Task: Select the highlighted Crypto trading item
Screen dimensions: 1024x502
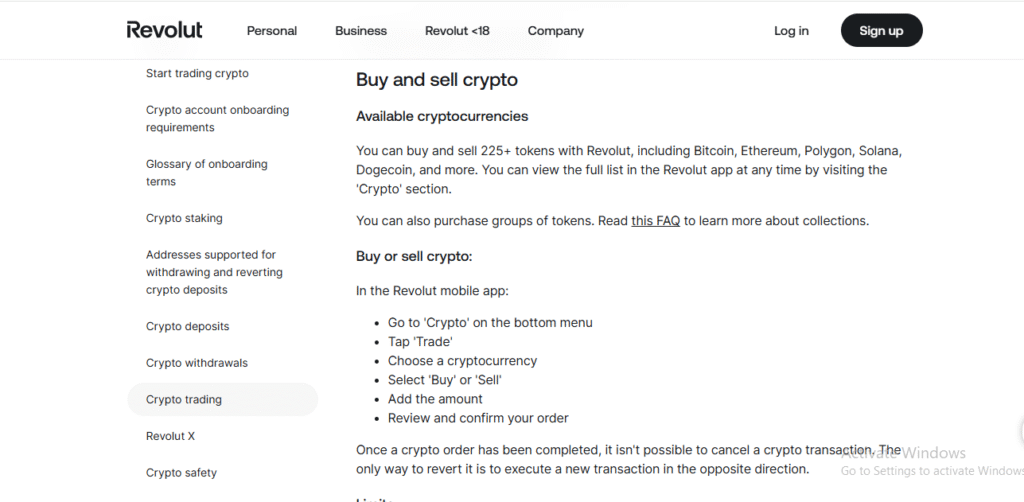Action: pos(223,400)
